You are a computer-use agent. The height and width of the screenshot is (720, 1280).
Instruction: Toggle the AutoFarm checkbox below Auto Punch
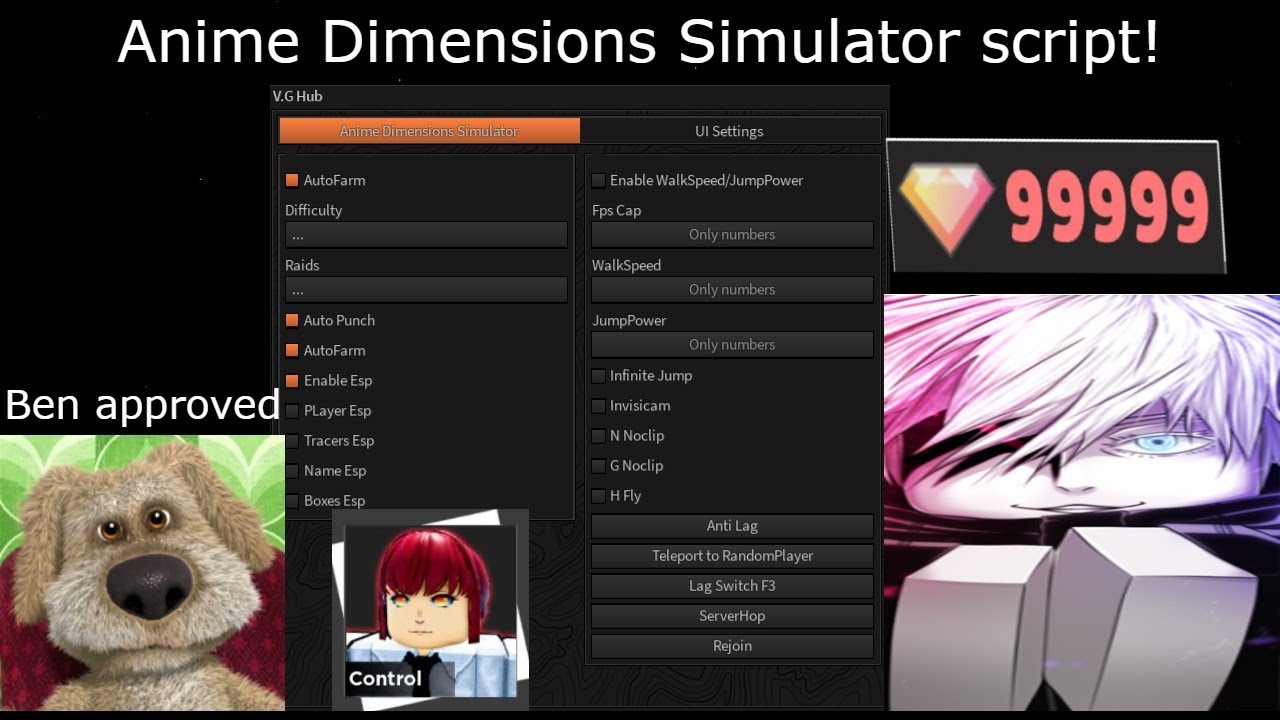[292, 351]
